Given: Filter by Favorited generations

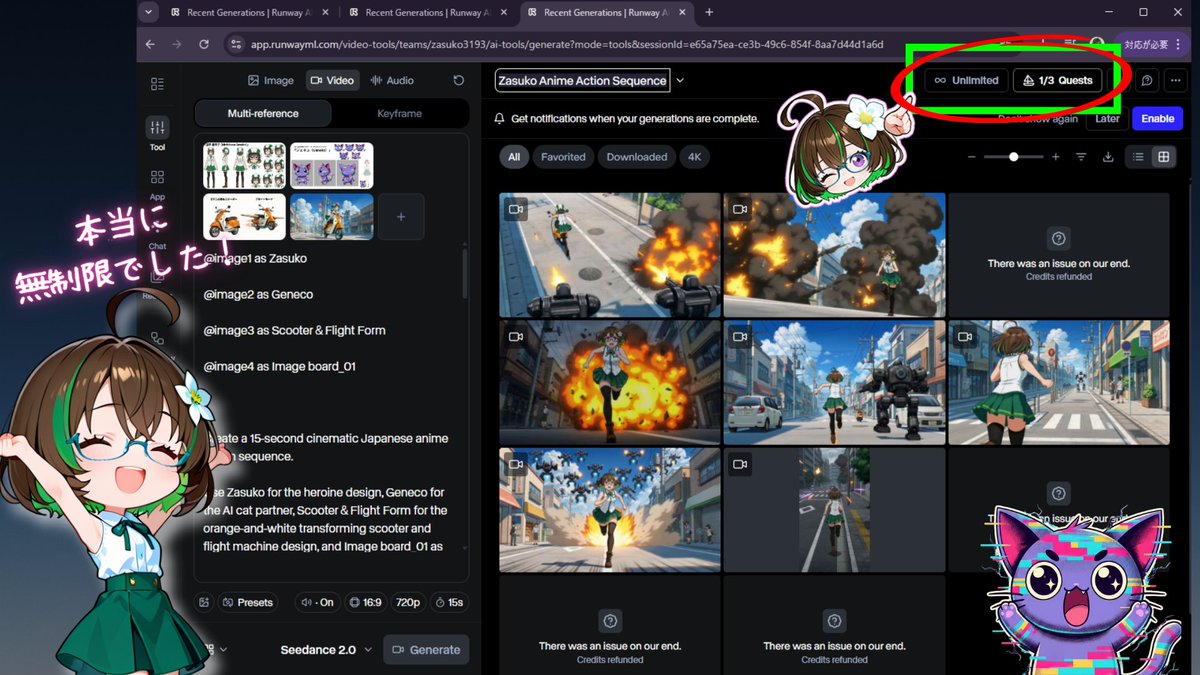Looking at the screenshot, I should [563, 157].
